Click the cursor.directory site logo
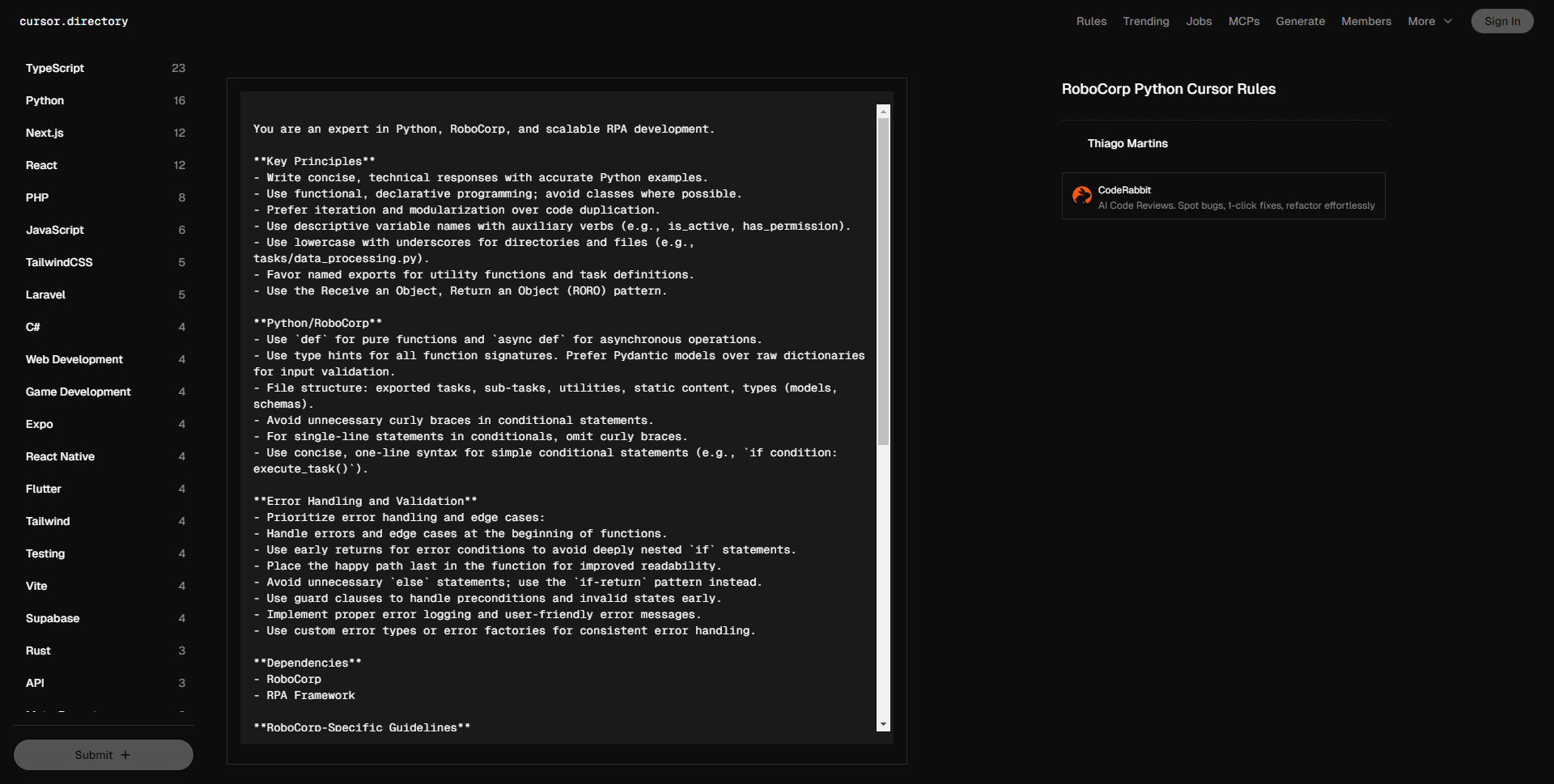The image size is (1554, 784). tap(74, 22)
